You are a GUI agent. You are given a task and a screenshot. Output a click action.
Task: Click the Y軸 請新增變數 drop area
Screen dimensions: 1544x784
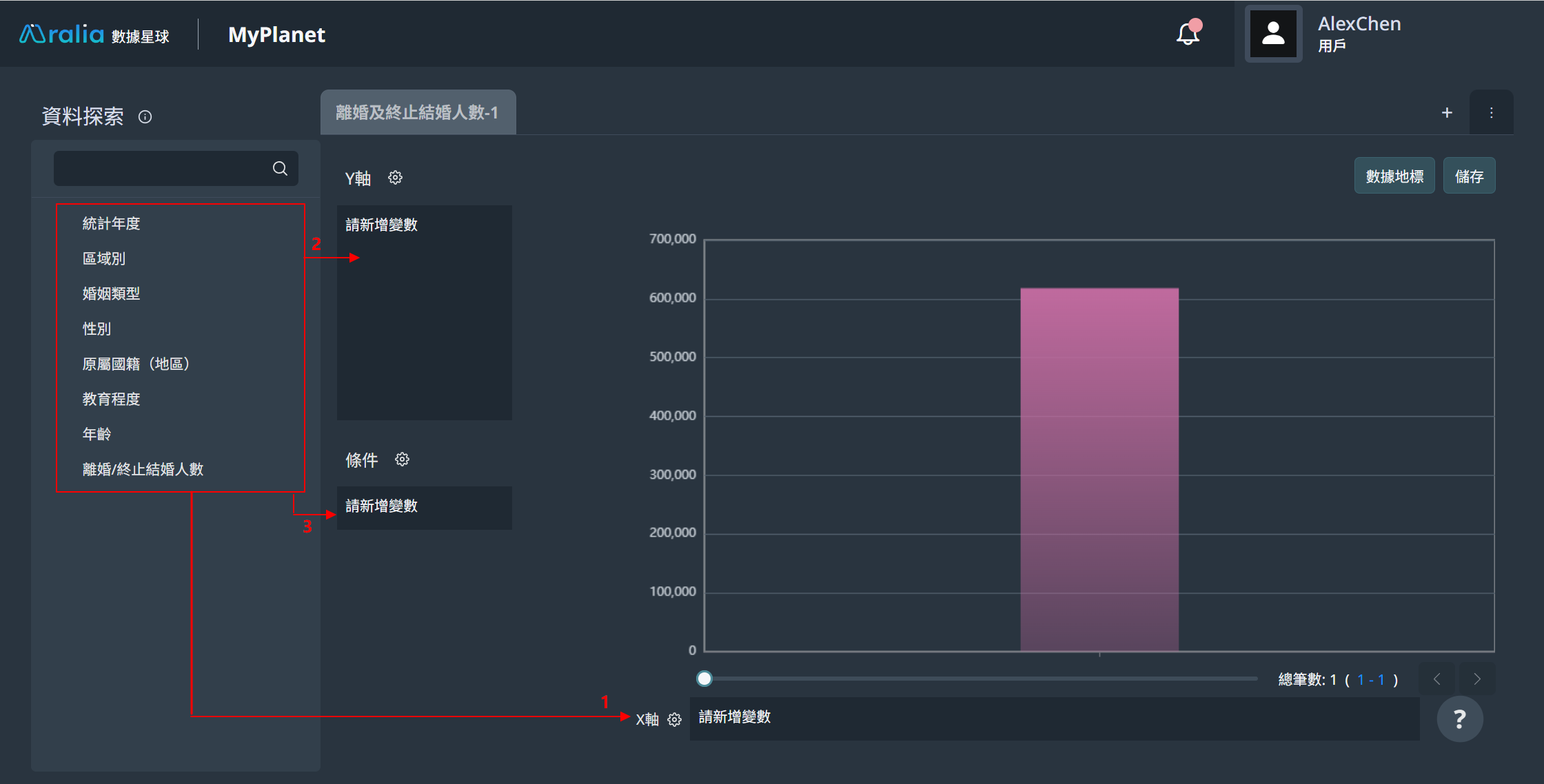(425, 313)
